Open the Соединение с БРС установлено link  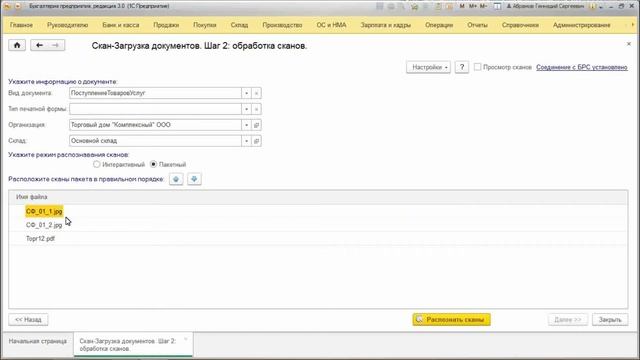coord(582,67)
